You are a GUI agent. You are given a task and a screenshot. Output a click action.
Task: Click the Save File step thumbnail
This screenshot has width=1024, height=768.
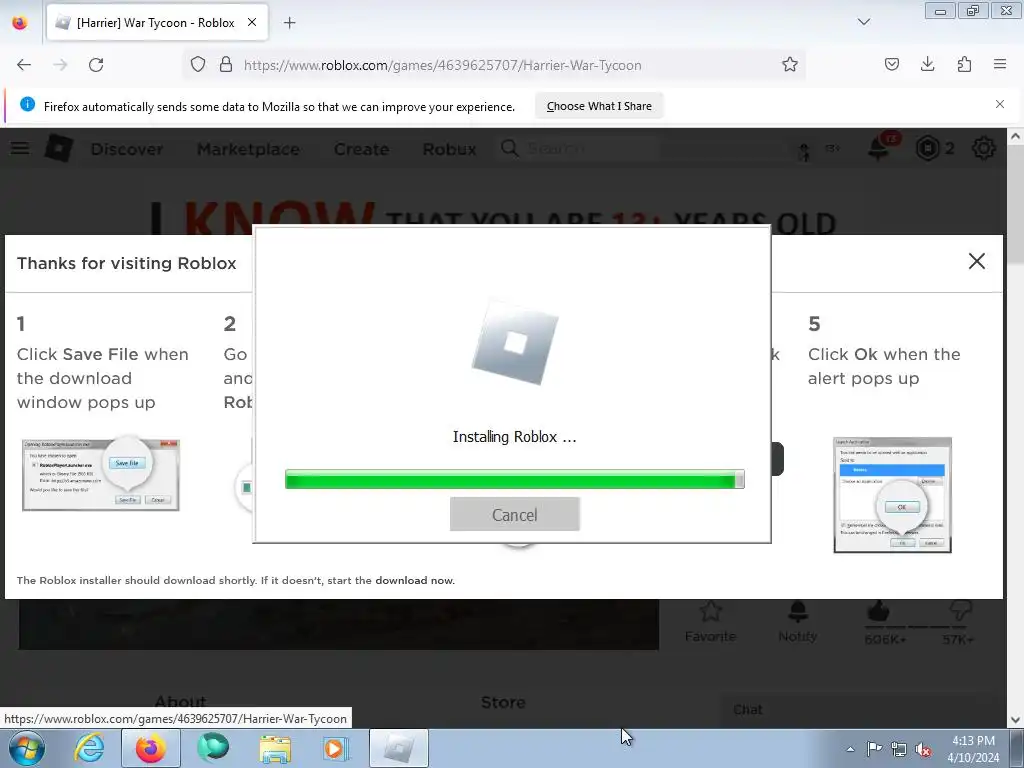(x=101, y=475)
